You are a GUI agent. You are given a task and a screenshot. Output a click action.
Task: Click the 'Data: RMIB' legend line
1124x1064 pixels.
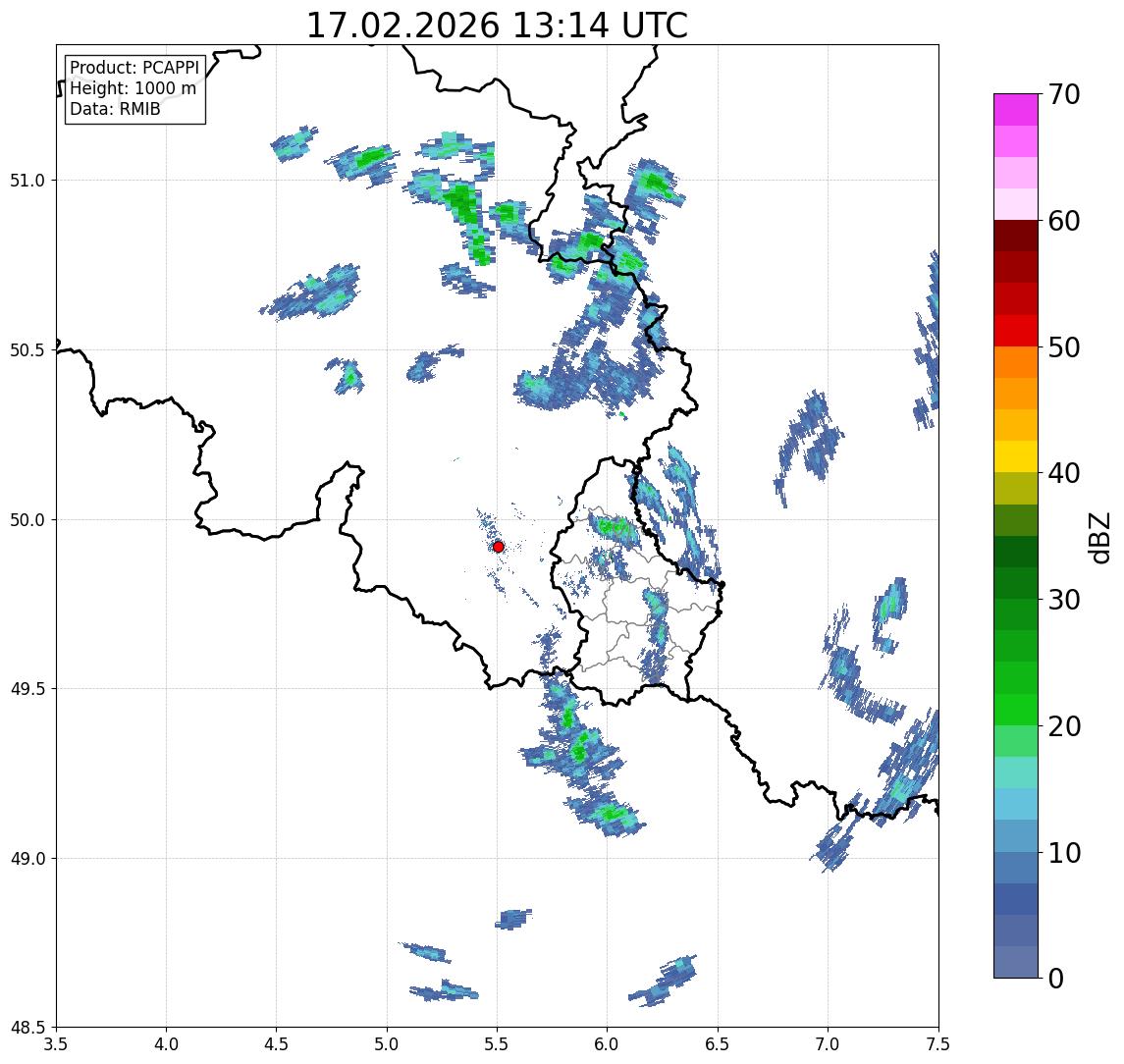[x=115, y=109]
